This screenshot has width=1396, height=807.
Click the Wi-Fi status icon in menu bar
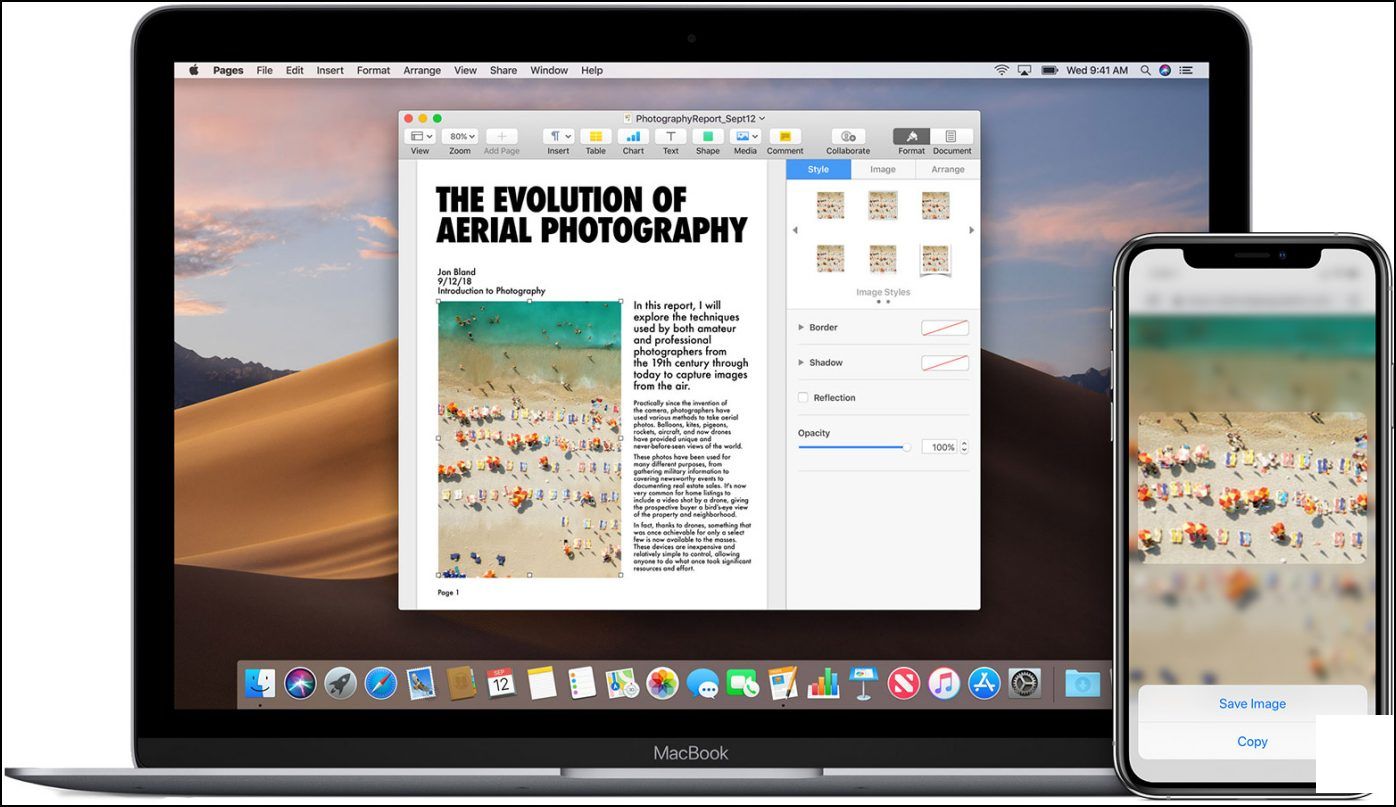(x=1001, y=70)
